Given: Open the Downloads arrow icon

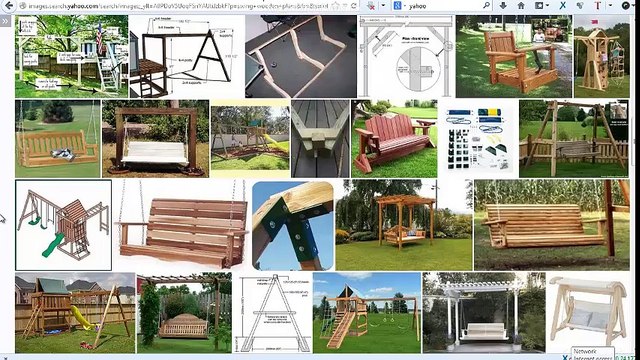Looking at the screenshot, I should click(503, 6).
